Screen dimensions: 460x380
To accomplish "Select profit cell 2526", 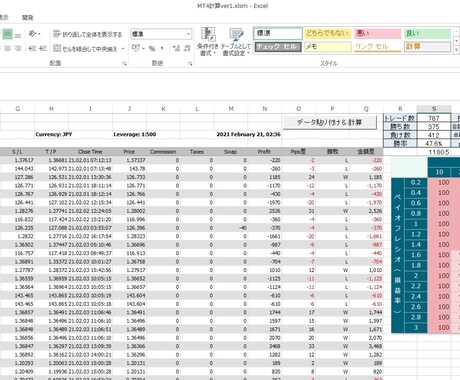I will click(x=265, y=211).
